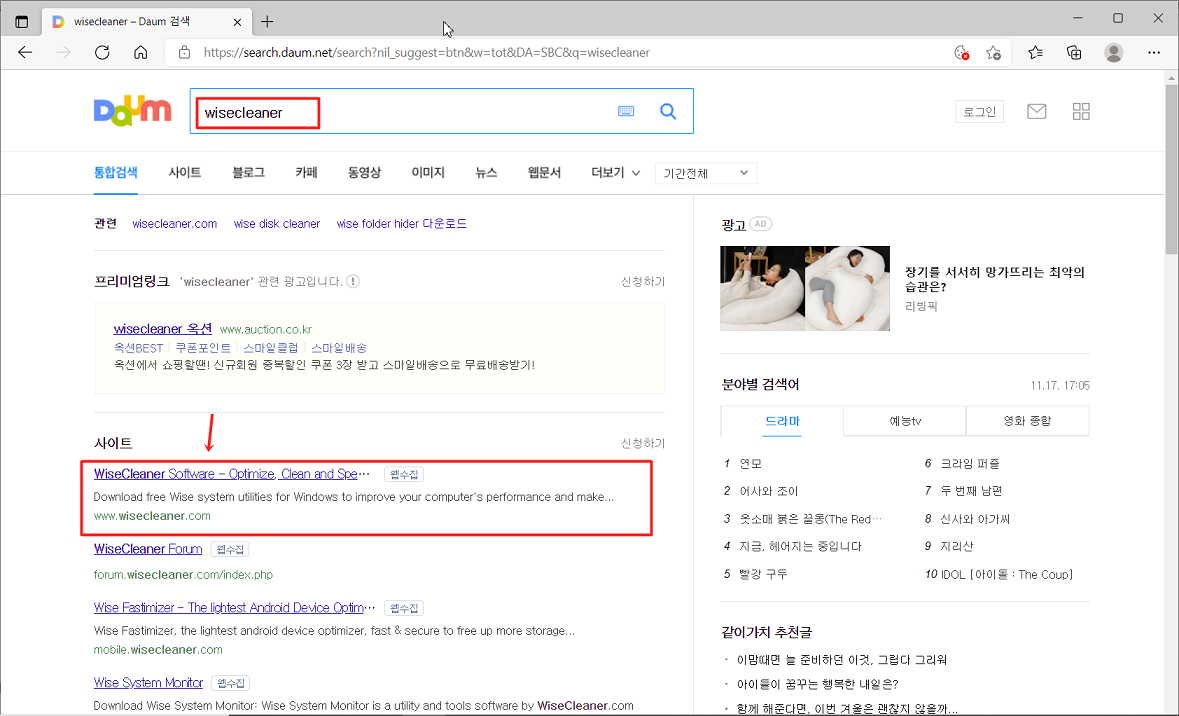Click the pillow ad thumbnail image
1179x716 pixels.
pyautogui.click(x=805, y=288)
